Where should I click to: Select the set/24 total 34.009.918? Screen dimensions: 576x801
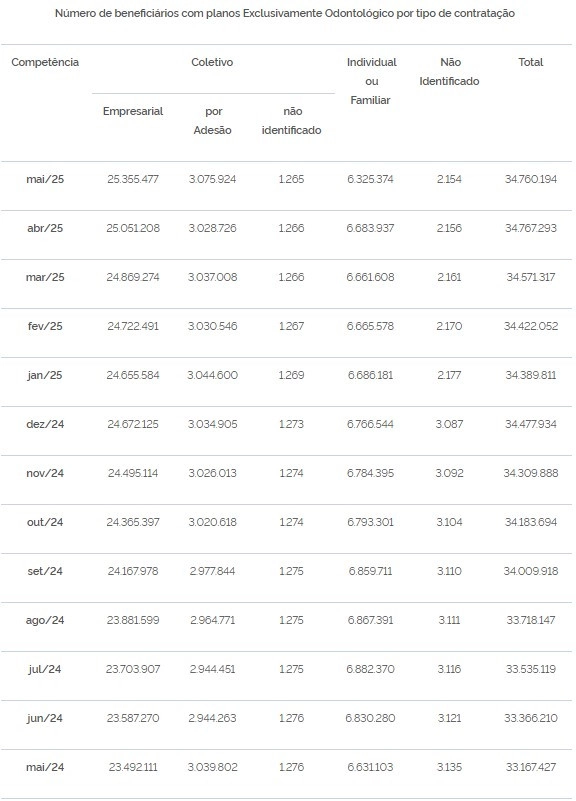531,571
